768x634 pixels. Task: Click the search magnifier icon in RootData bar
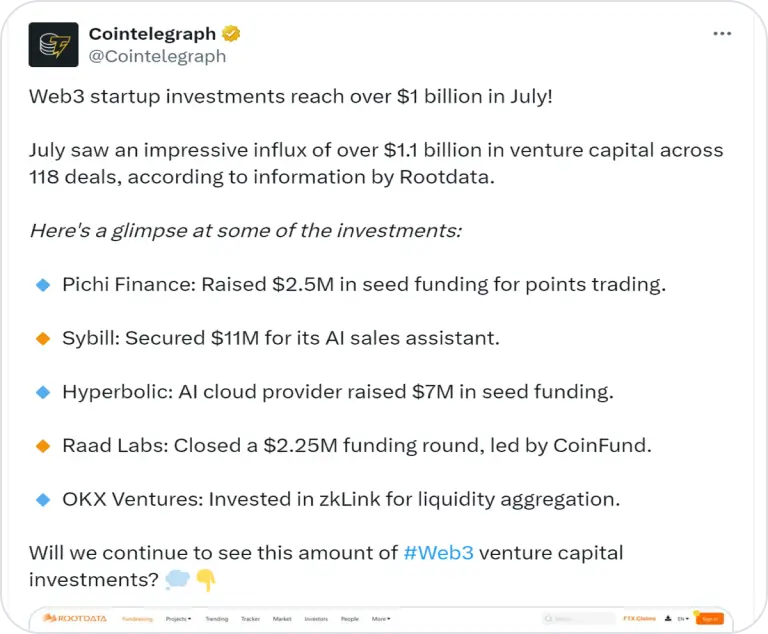coord(548,619)
